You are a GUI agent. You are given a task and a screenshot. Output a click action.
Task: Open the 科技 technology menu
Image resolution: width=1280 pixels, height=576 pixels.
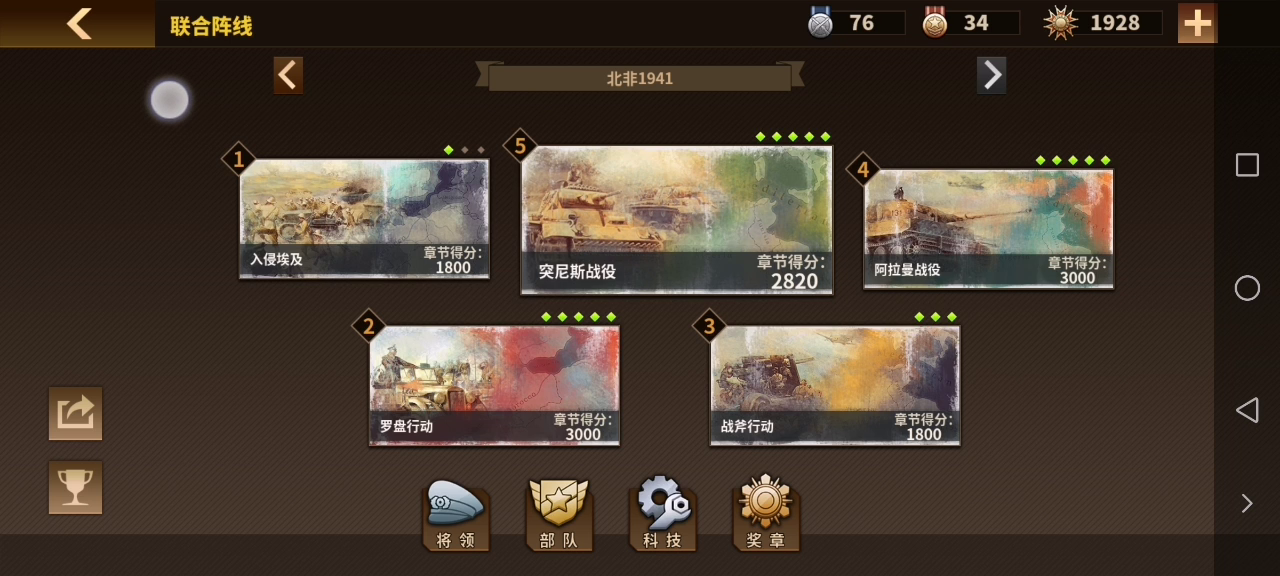click(662, 515)
